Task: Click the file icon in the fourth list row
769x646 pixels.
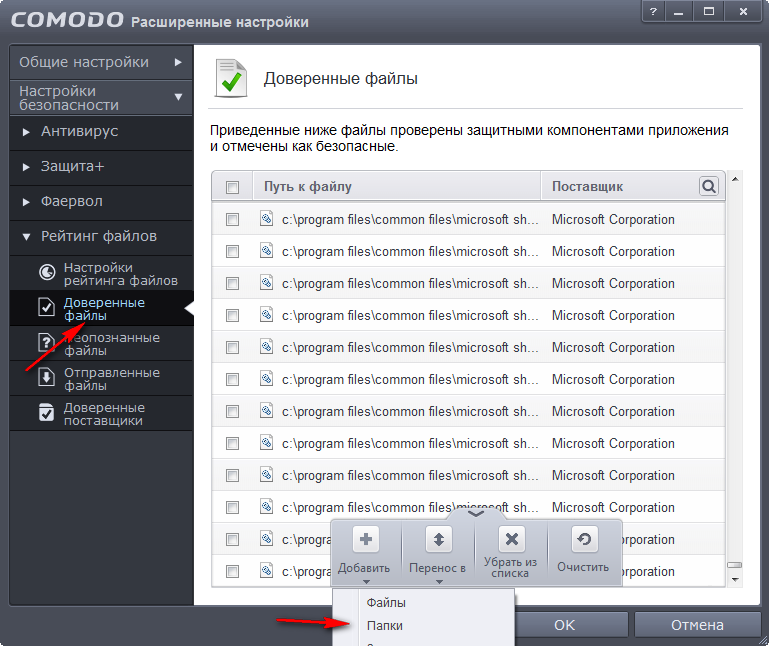Action: coord(266,314)
